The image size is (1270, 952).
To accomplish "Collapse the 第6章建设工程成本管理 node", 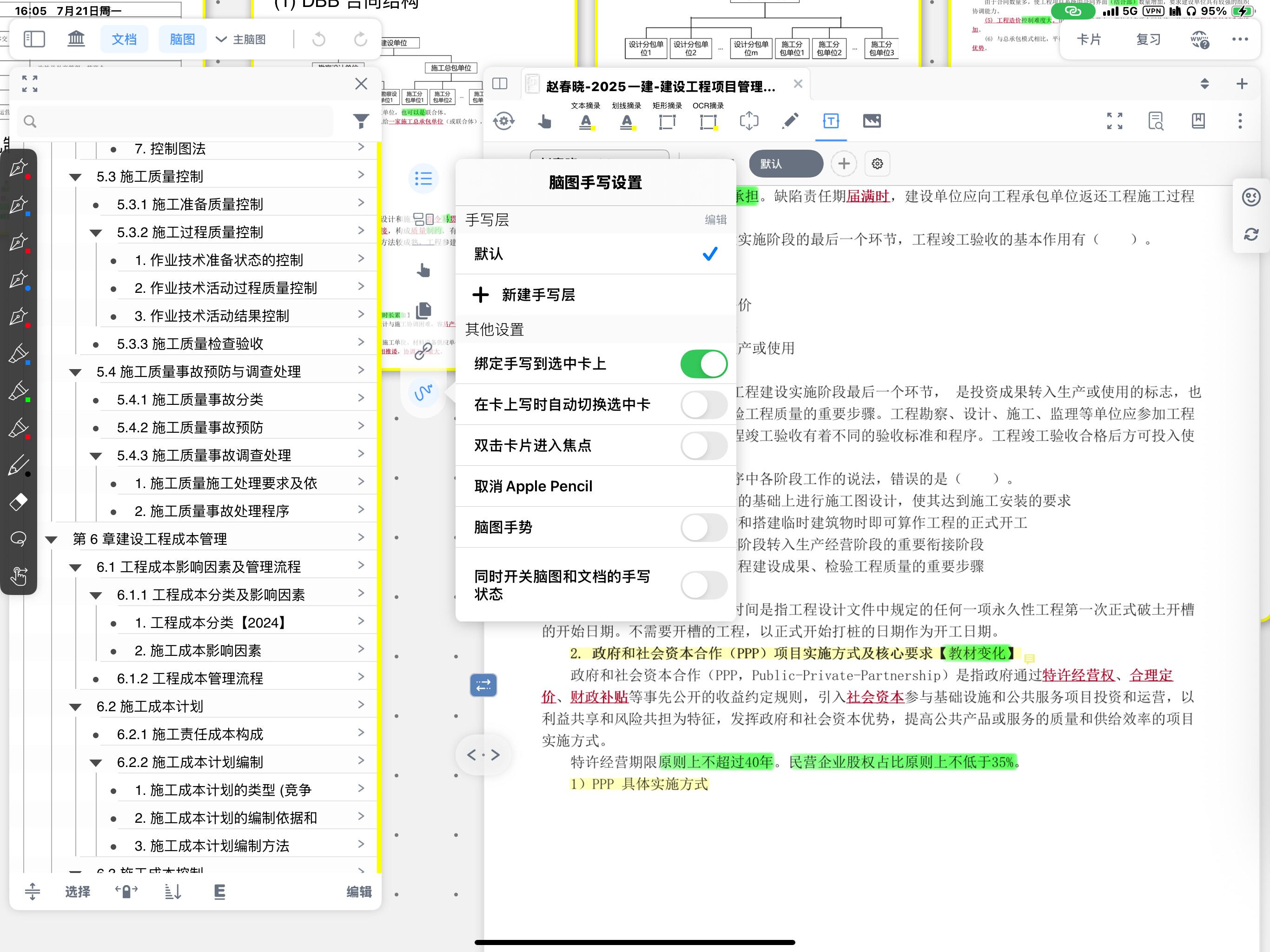I will tap(51, 540).
